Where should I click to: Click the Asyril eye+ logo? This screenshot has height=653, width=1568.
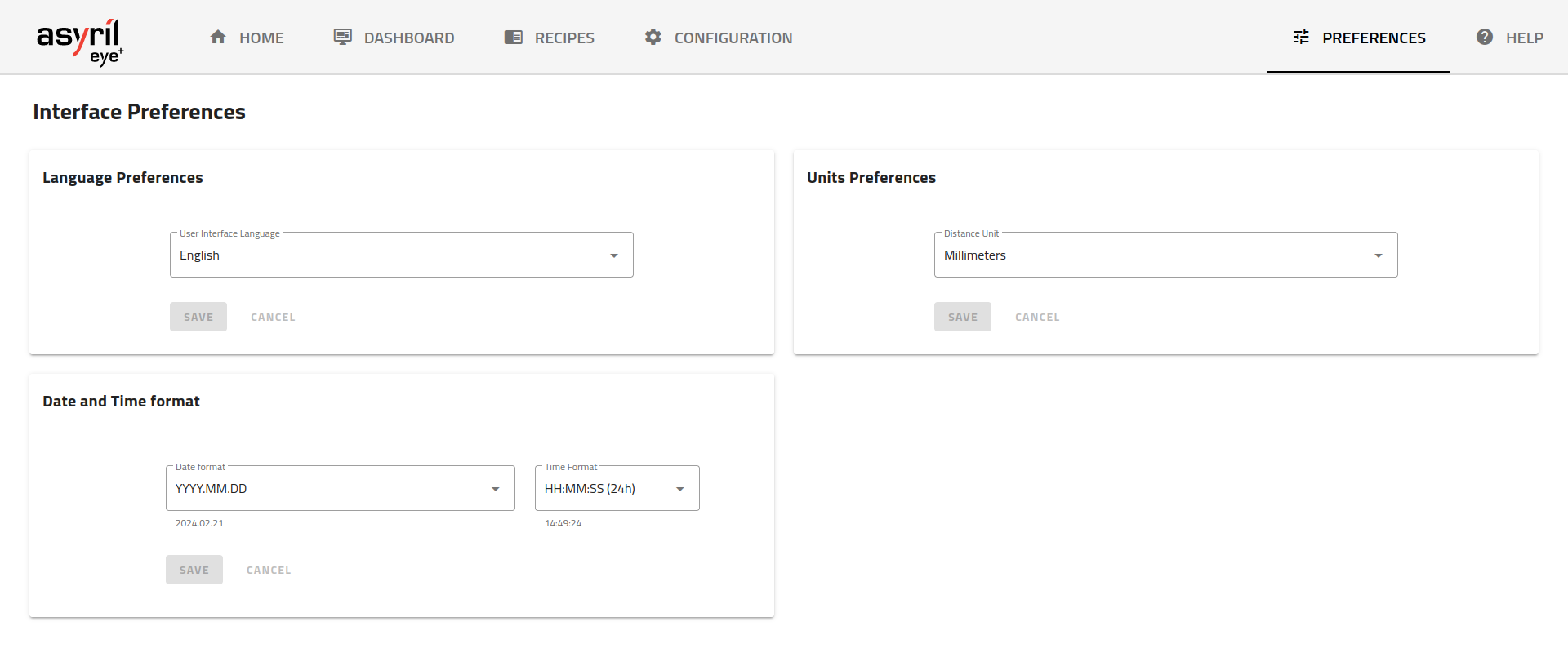(x=79, y=41)
